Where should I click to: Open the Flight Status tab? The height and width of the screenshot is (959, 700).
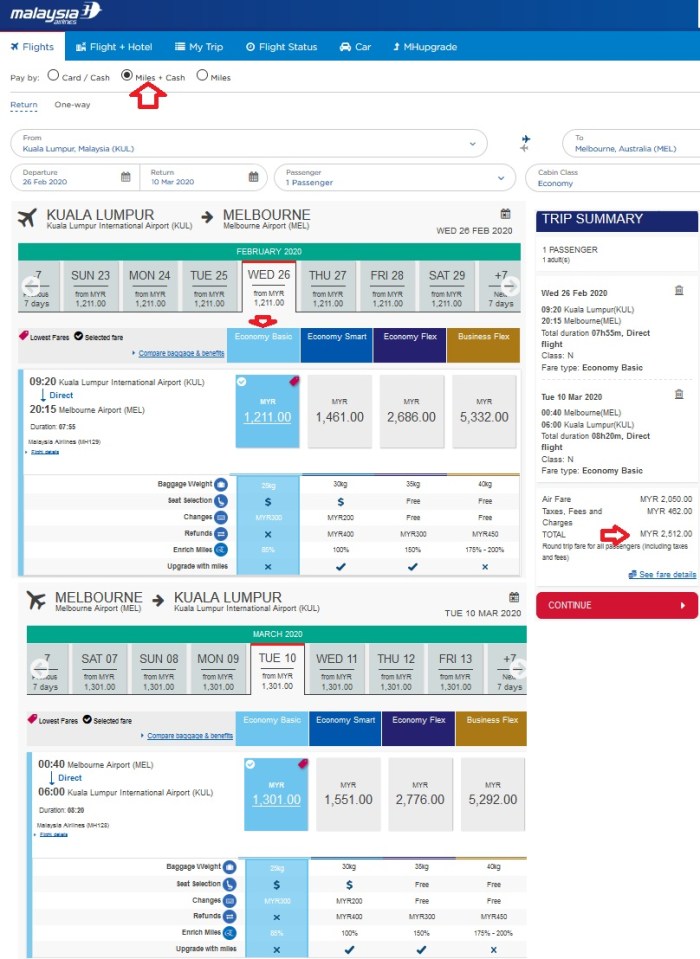pos(280,46)
